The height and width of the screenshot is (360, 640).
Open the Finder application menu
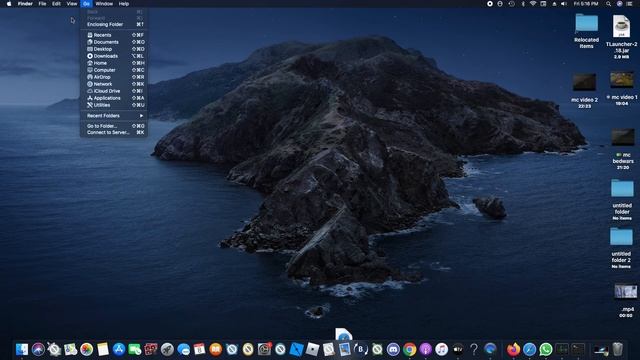click(25, 4)
